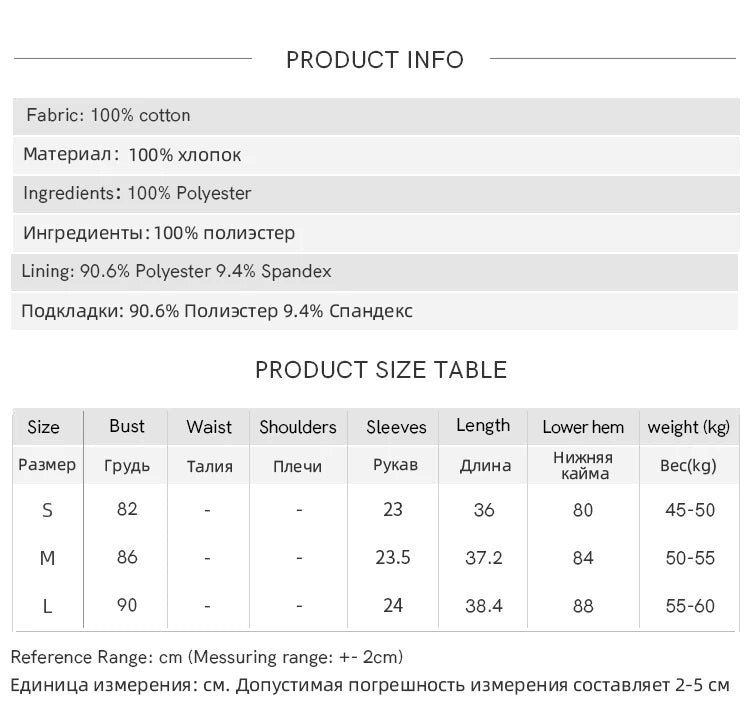Viewport: 750px width, 725px height.
Task: Select the Fabric: 100% cotton row
Action: tap(376, 116)
